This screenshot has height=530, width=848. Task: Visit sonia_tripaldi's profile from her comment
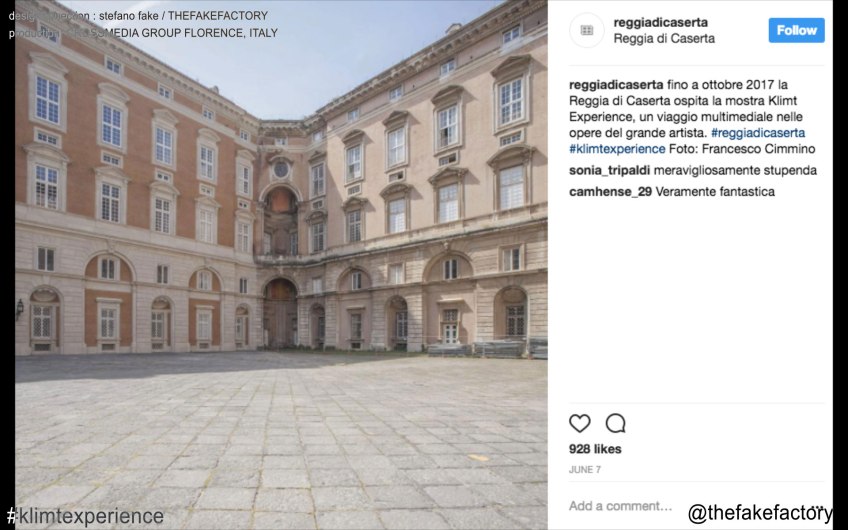pos(609,171)
